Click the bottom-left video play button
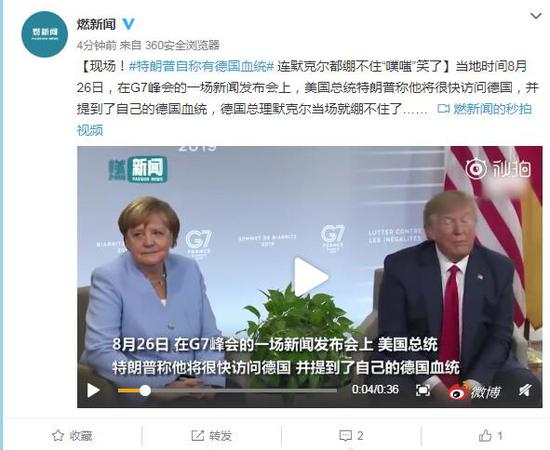The width and height of the screenshot is (550, 450). [93, 390]
